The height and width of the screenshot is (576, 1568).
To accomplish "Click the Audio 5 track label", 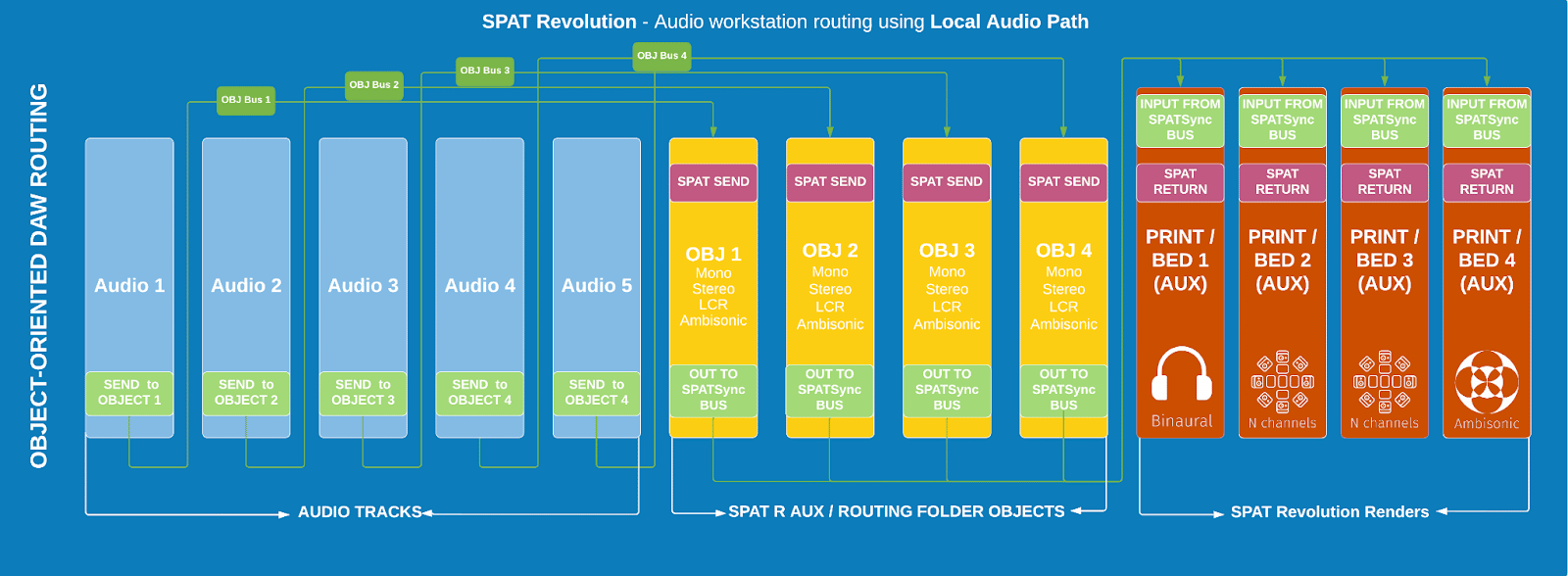I will pos(597,286).
